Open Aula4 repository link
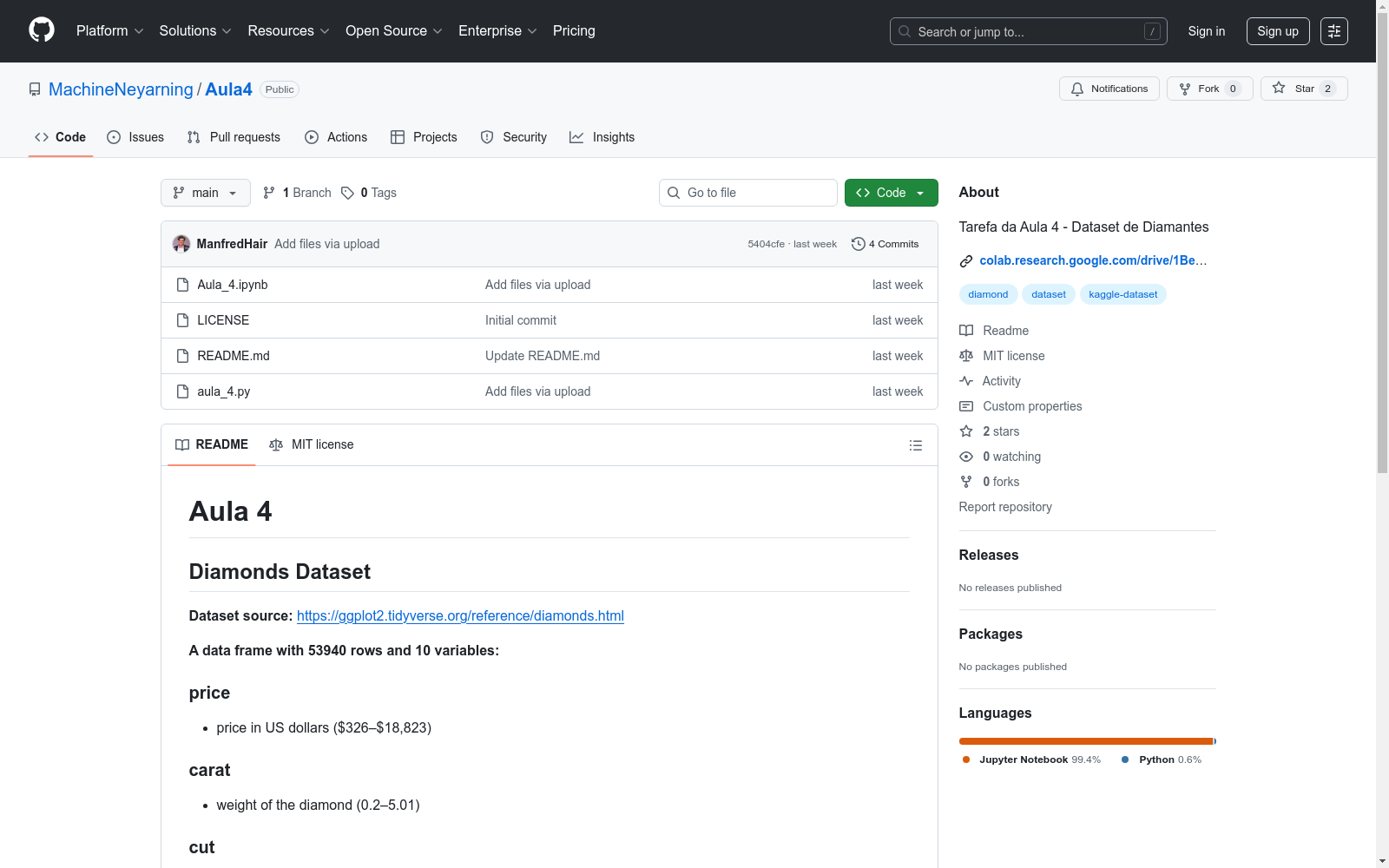Screen dimensions: 1389x868 228,89
